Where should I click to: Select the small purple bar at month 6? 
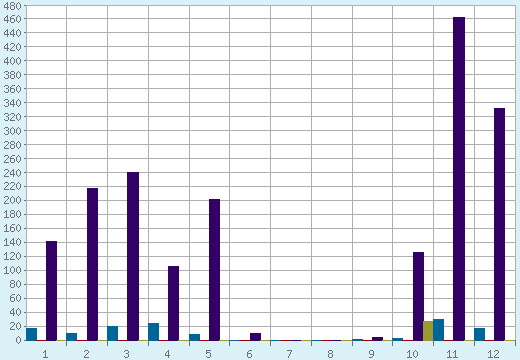click(x=255, y=337)
